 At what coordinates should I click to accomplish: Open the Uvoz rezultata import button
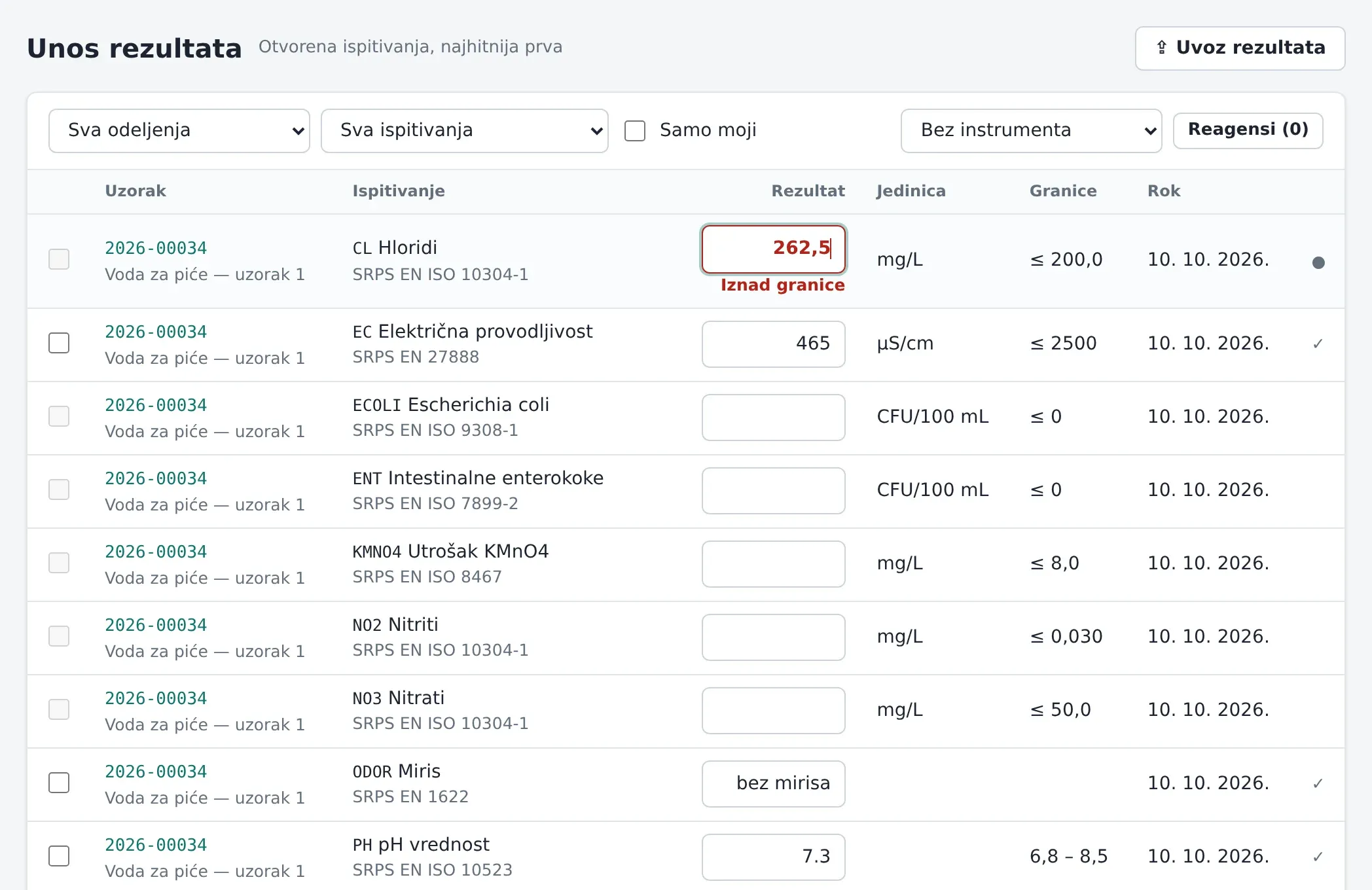pos(1240,48)
